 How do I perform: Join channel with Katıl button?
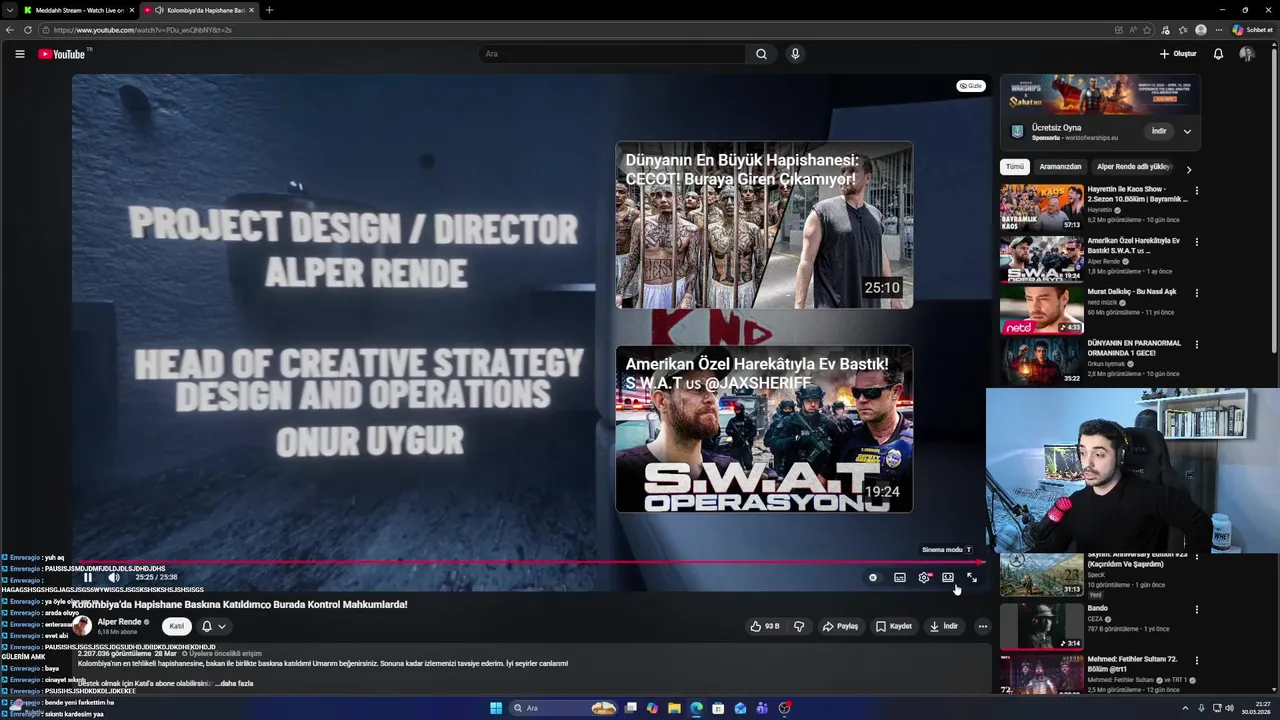[x=177, y=626]
